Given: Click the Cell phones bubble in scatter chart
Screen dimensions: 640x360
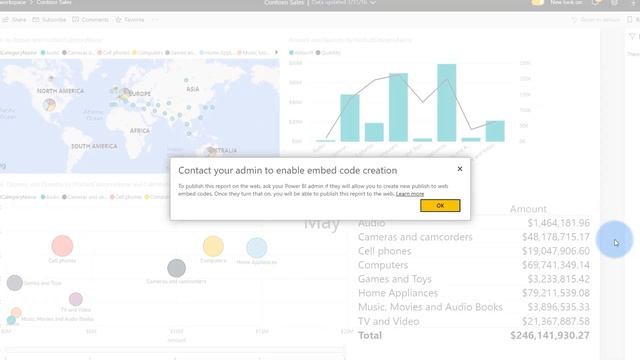Looking at the screenshot, I should click(62, 246).
